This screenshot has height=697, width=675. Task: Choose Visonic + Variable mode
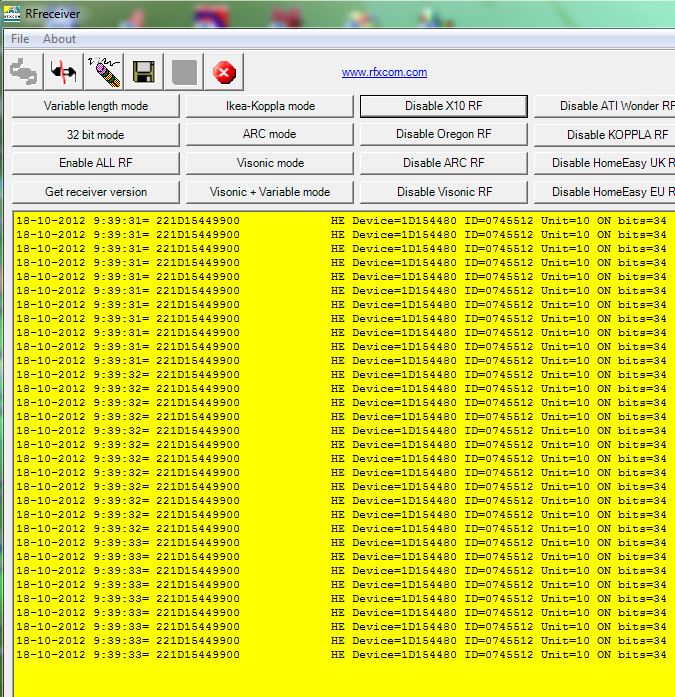coord(270,192)
